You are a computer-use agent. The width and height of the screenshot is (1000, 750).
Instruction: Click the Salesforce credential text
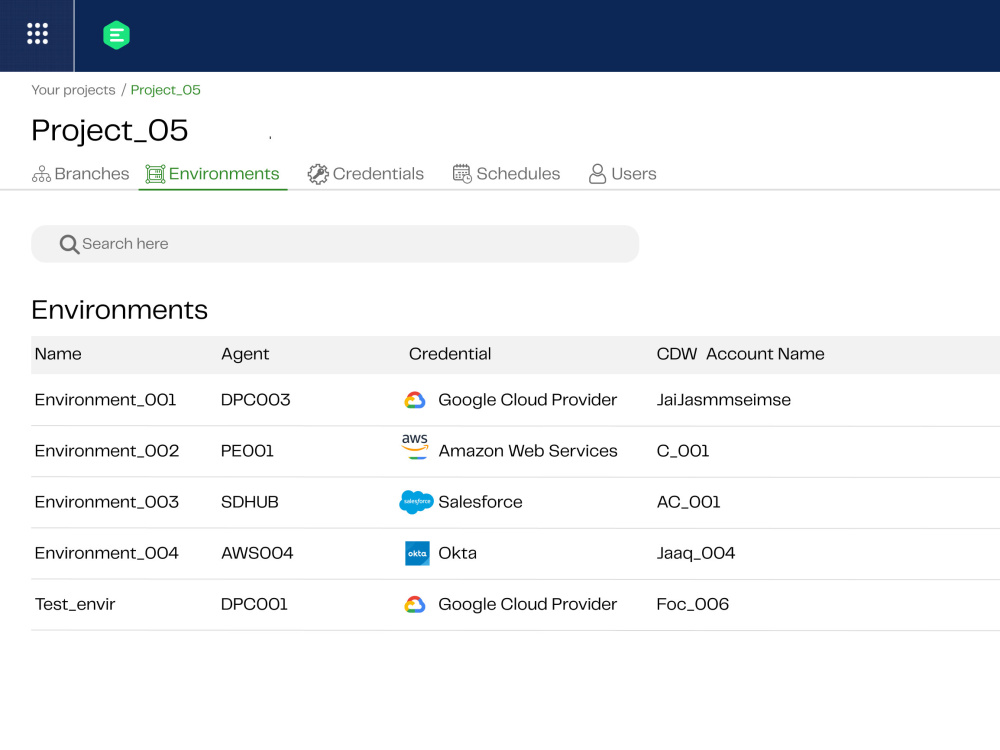click(480, 502)
